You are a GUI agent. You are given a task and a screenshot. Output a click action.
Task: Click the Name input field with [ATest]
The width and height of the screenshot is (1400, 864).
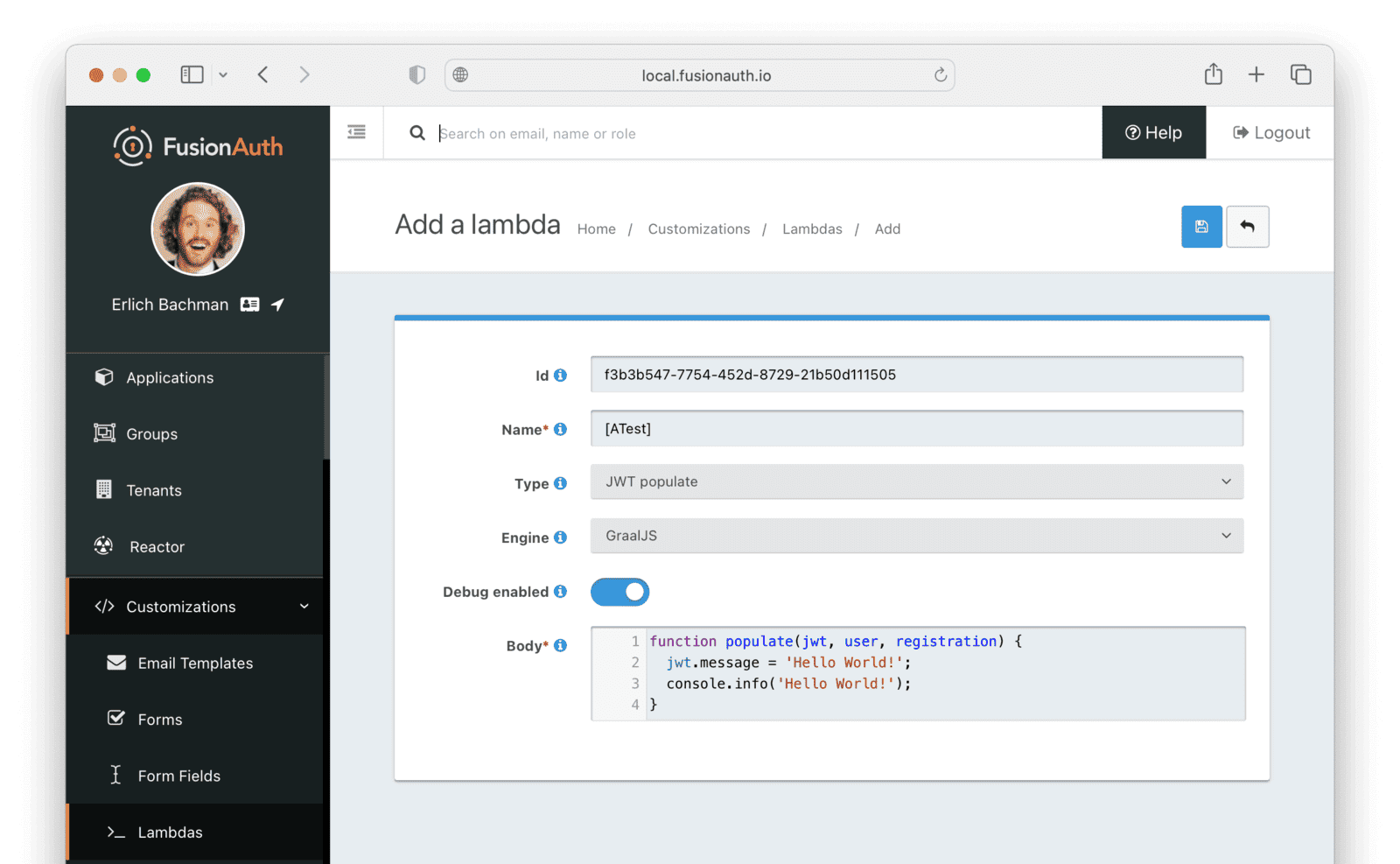pyautogui.click(x=917, y=429)
